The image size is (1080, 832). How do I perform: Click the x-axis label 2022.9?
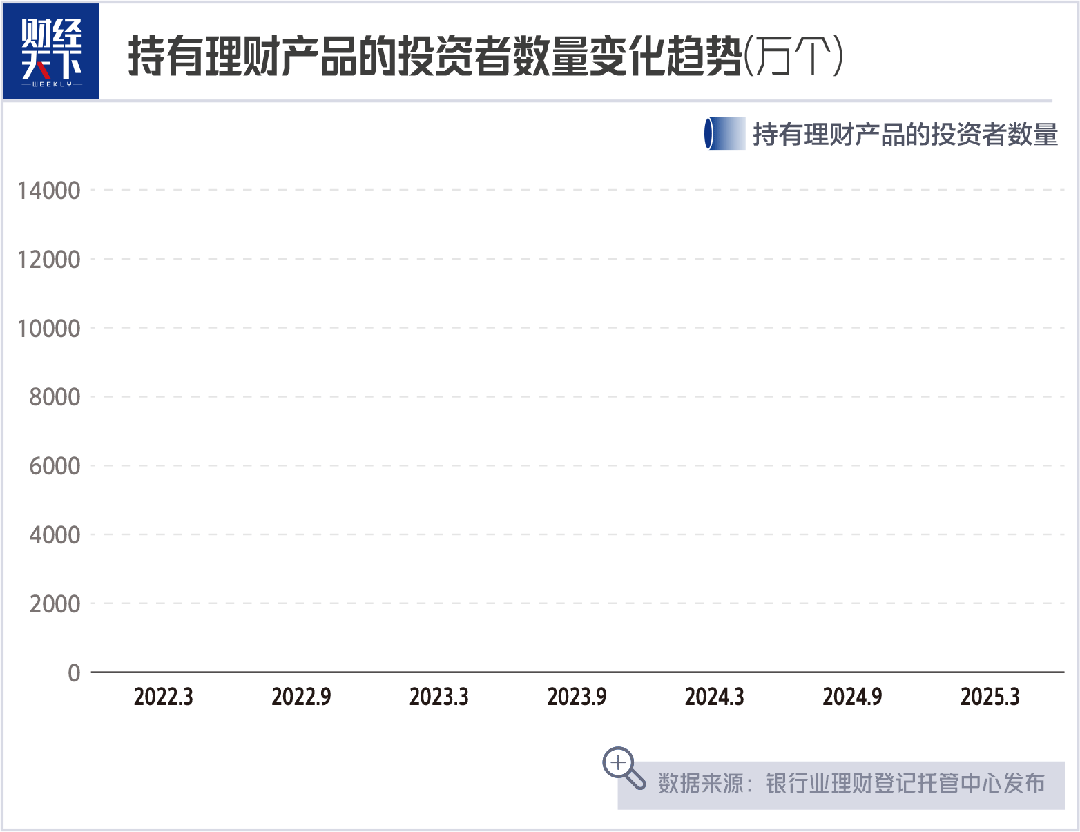click(301, 697)
